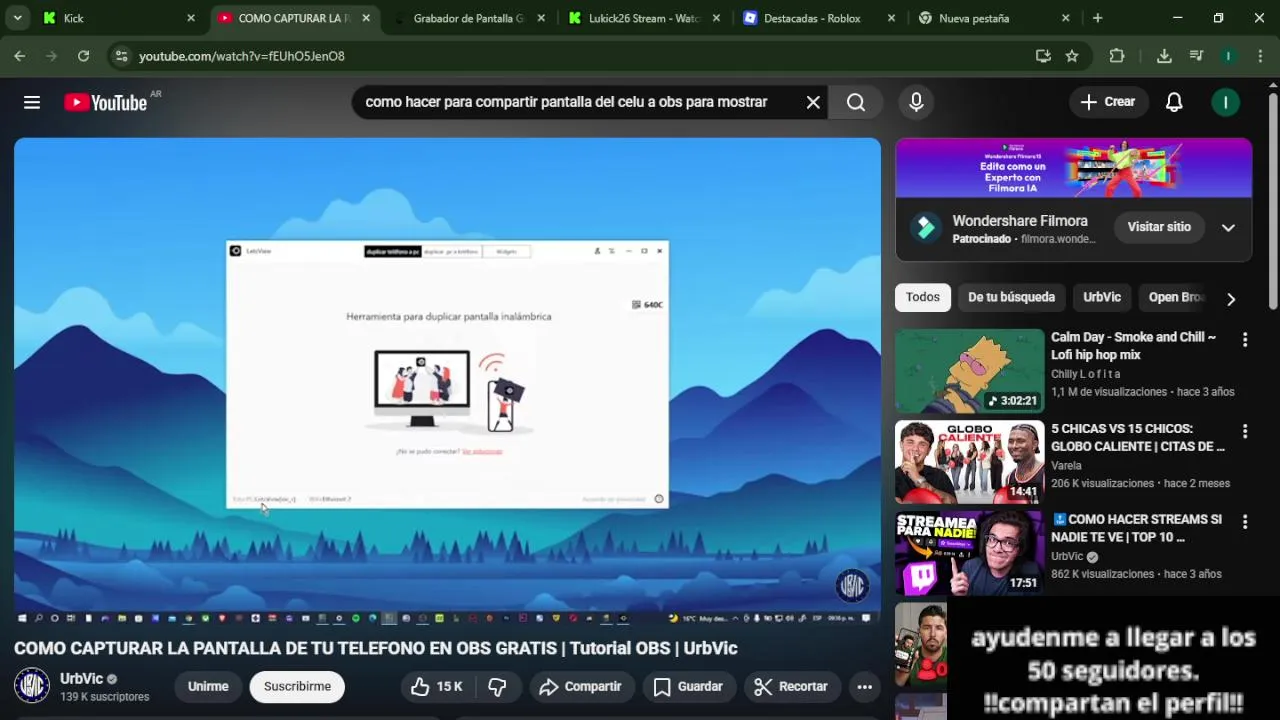Like the video with 15 K thumbs up
The height and width of the screenshot is (720, 1280).
pyautogui.click(x=437, y=686)
